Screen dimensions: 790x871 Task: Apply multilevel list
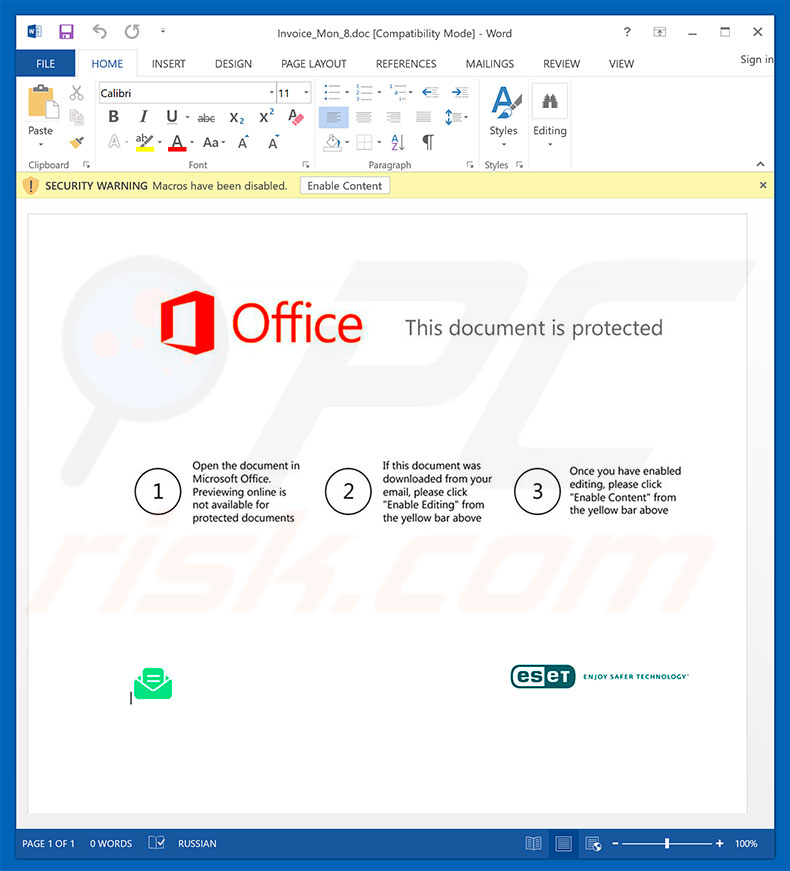coord(398,92)
